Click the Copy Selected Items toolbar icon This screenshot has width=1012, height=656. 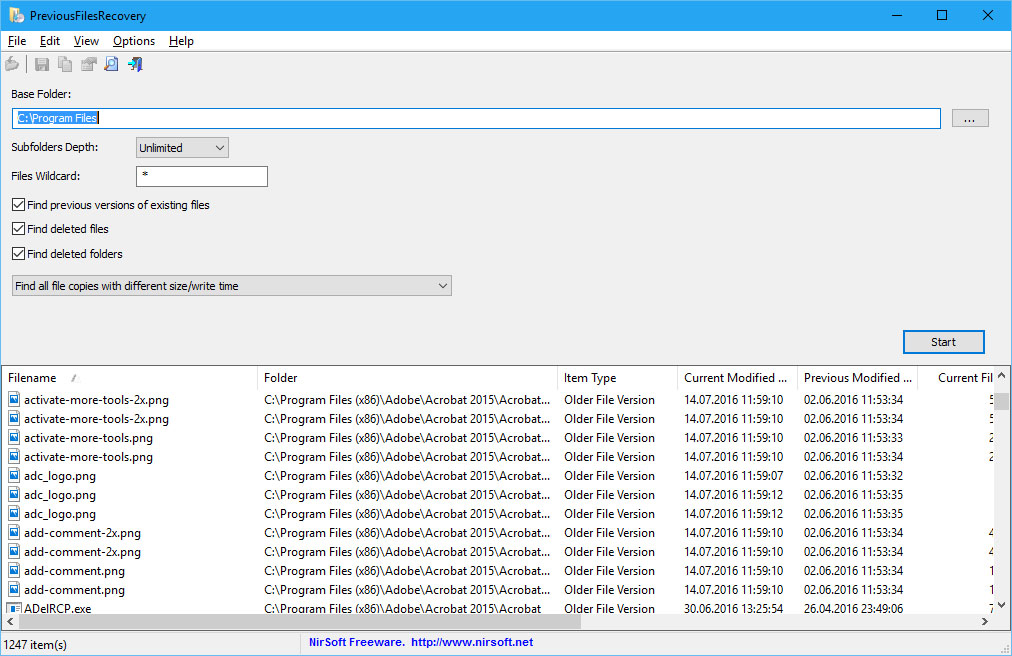click(x=65, y=64)
